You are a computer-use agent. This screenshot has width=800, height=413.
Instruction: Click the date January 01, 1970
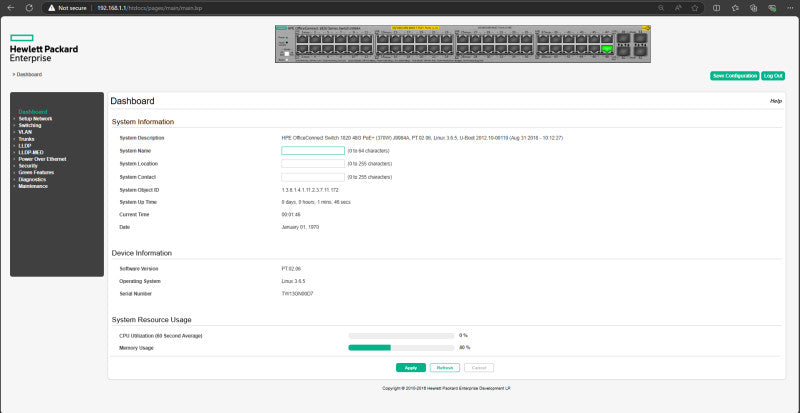coord(301,227)
